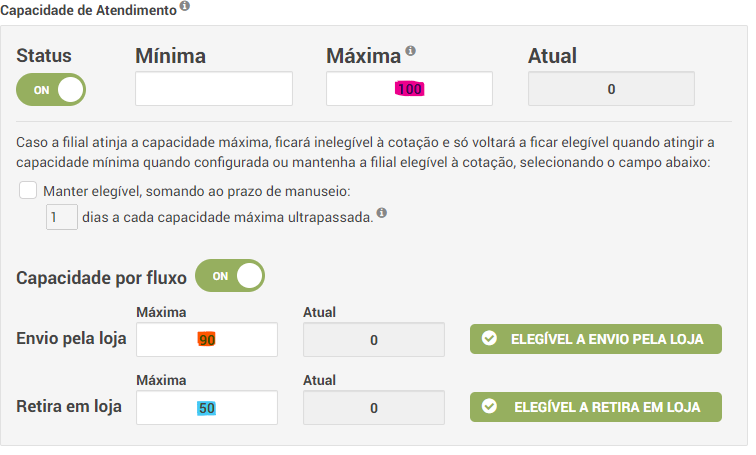Image resolution: width=756 pixels, height=455 pixels.
Task: Click Retira em loja Atual field
Action: [373, 408]
